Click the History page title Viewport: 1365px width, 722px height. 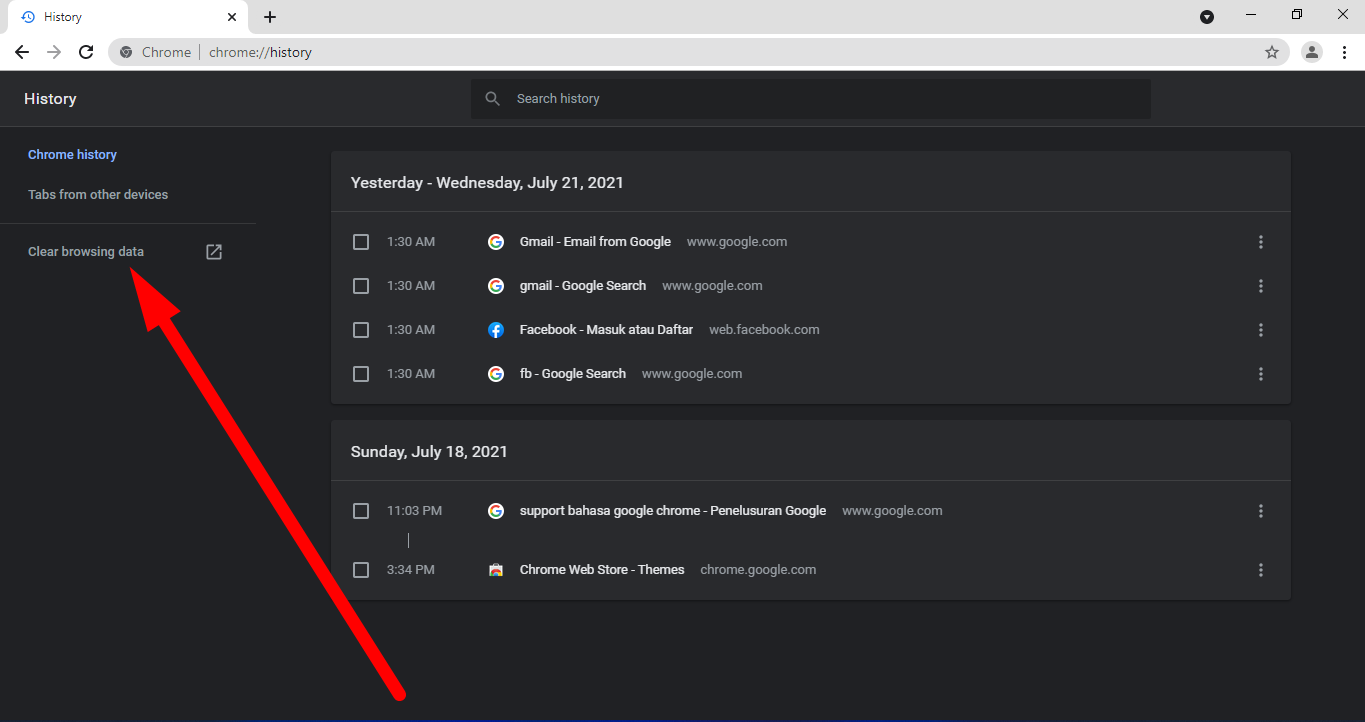point(50,99)
